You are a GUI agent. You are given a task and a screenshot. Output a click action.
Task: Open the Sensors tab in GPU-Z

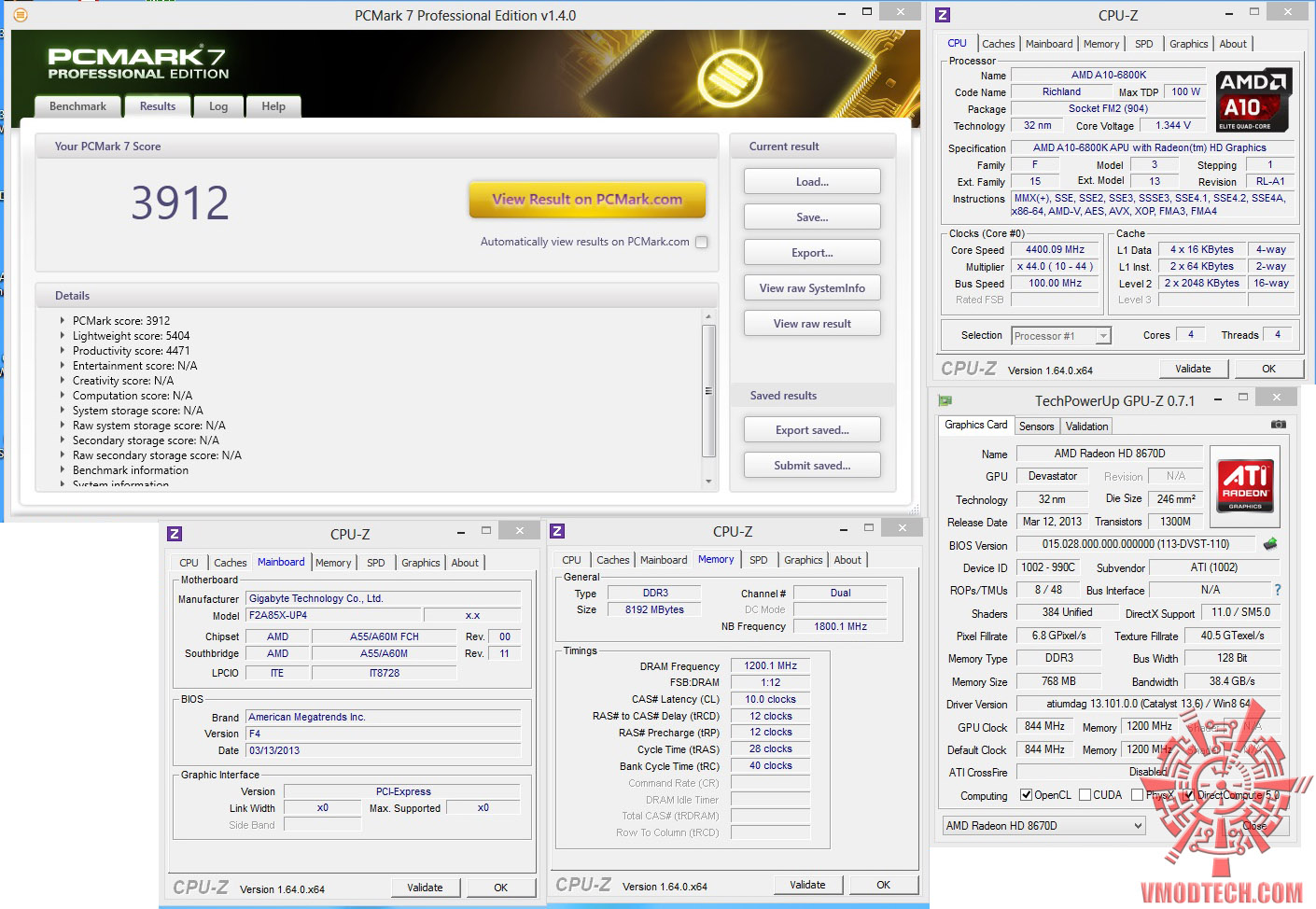pos(1036,427)
